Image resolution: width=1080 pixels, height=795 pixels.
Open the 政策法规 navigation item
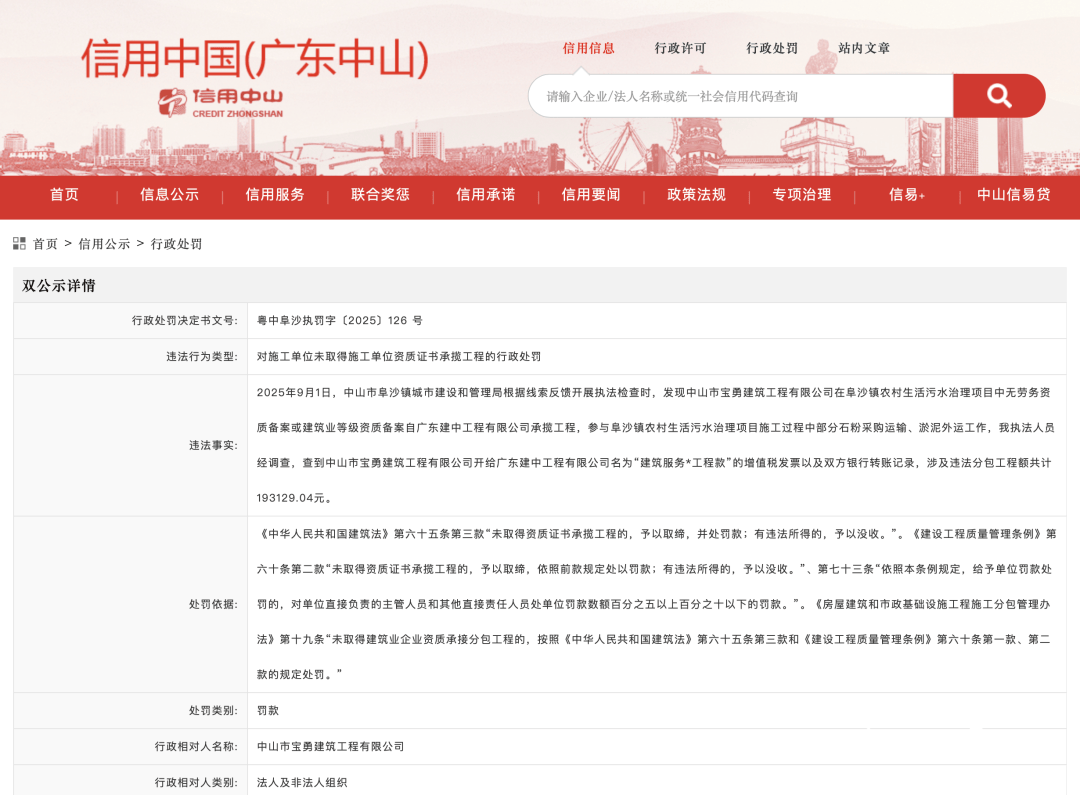coord(697,195)
